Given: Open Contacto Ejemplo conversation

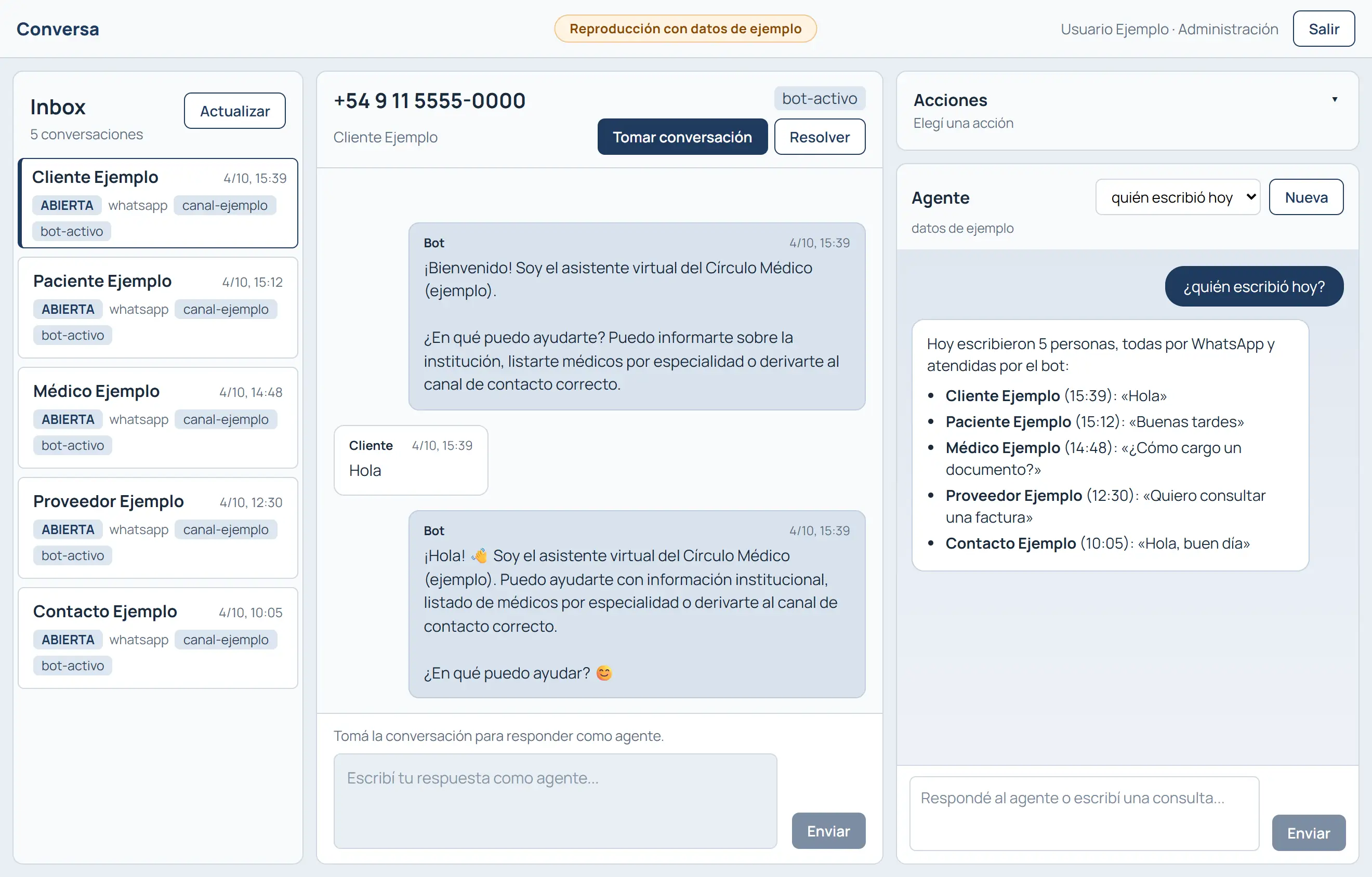Looking at the screenshot, I should pyautogui.click(x=158, y=638).
